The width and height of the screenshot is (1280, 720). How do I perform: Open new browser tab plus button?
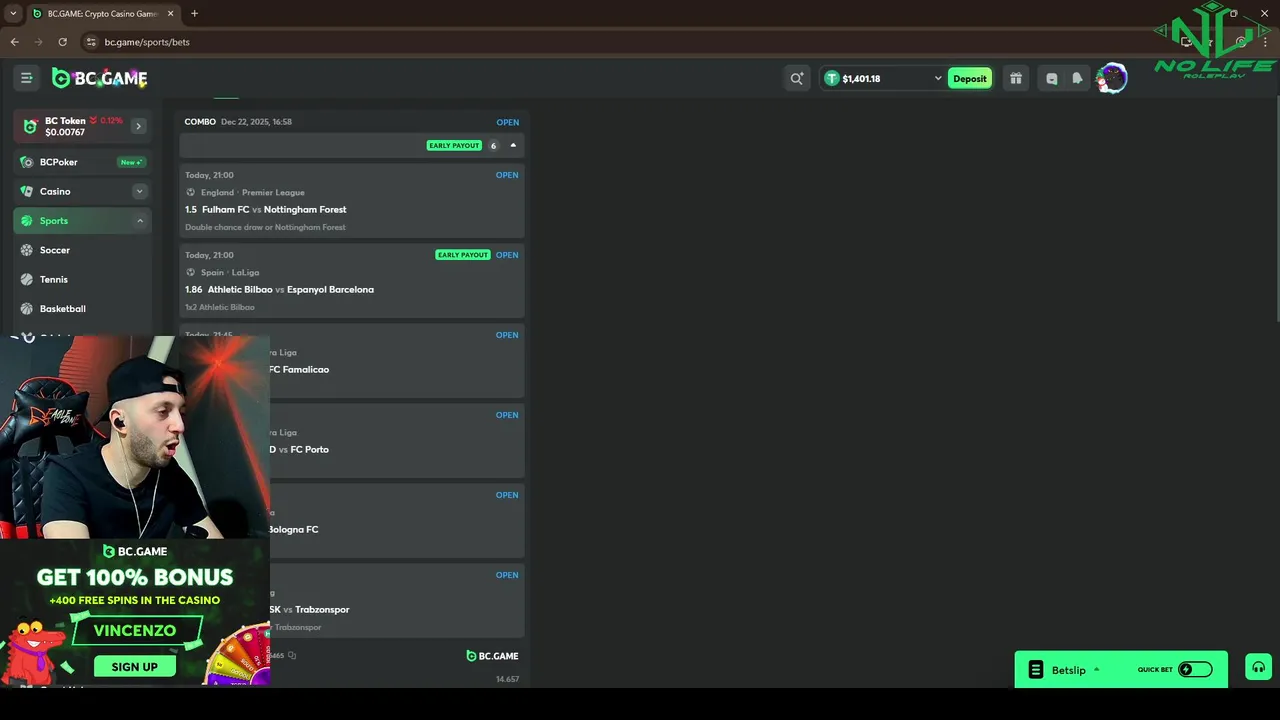[x=194, y=14]
